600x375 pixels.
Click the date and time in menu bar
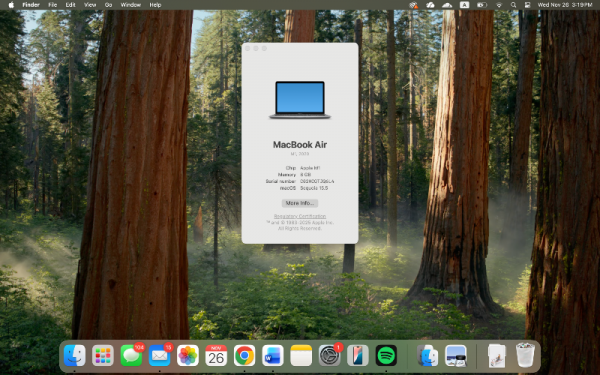tap(565, 5)
